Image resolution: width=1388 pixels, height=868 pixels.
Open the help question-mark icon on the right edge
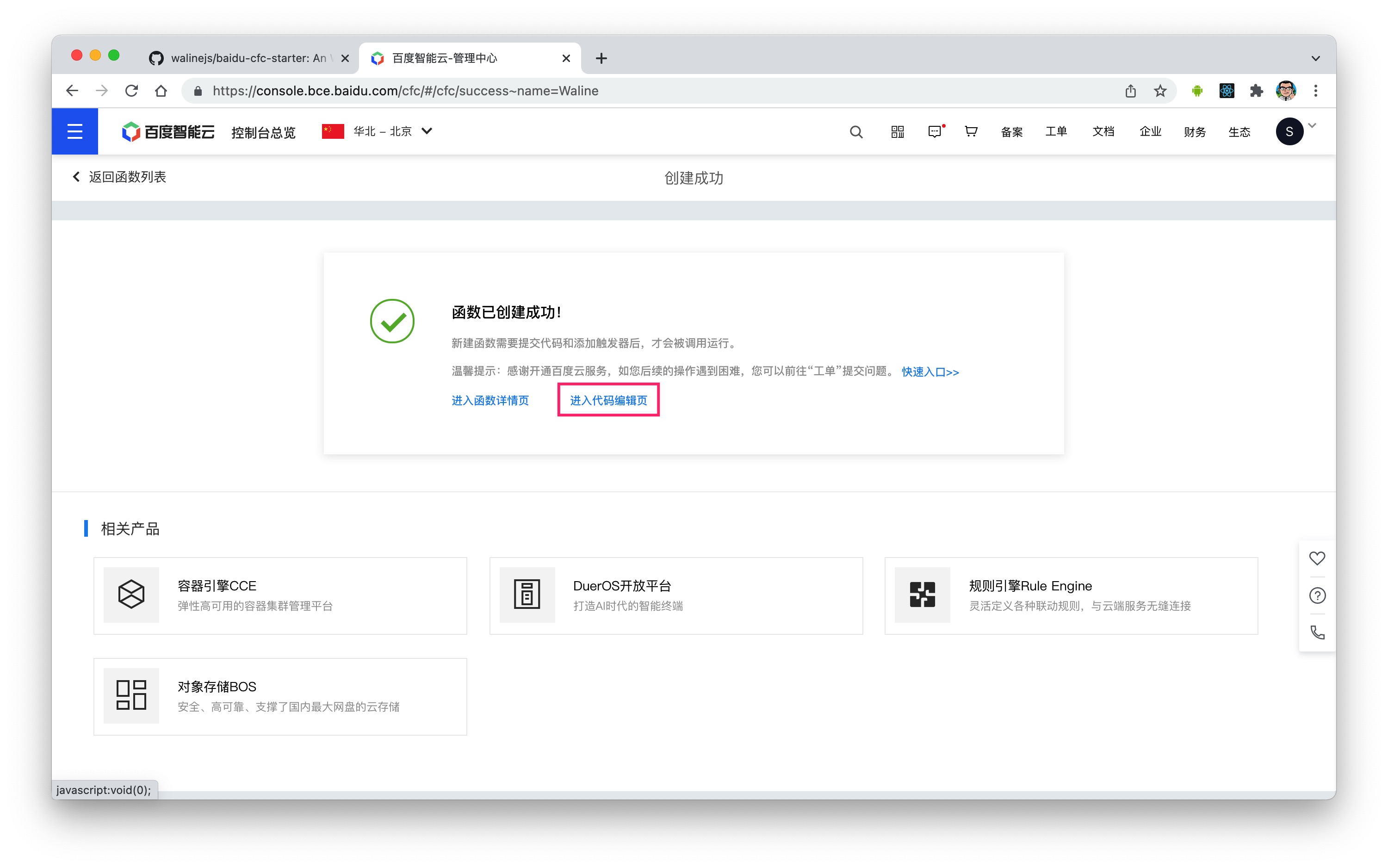(1317, 595)
